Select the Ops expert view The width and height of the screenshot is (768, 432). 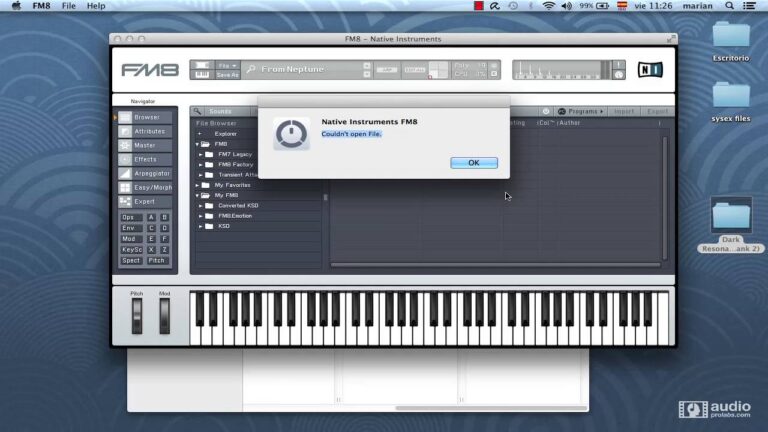coord(131,217)
